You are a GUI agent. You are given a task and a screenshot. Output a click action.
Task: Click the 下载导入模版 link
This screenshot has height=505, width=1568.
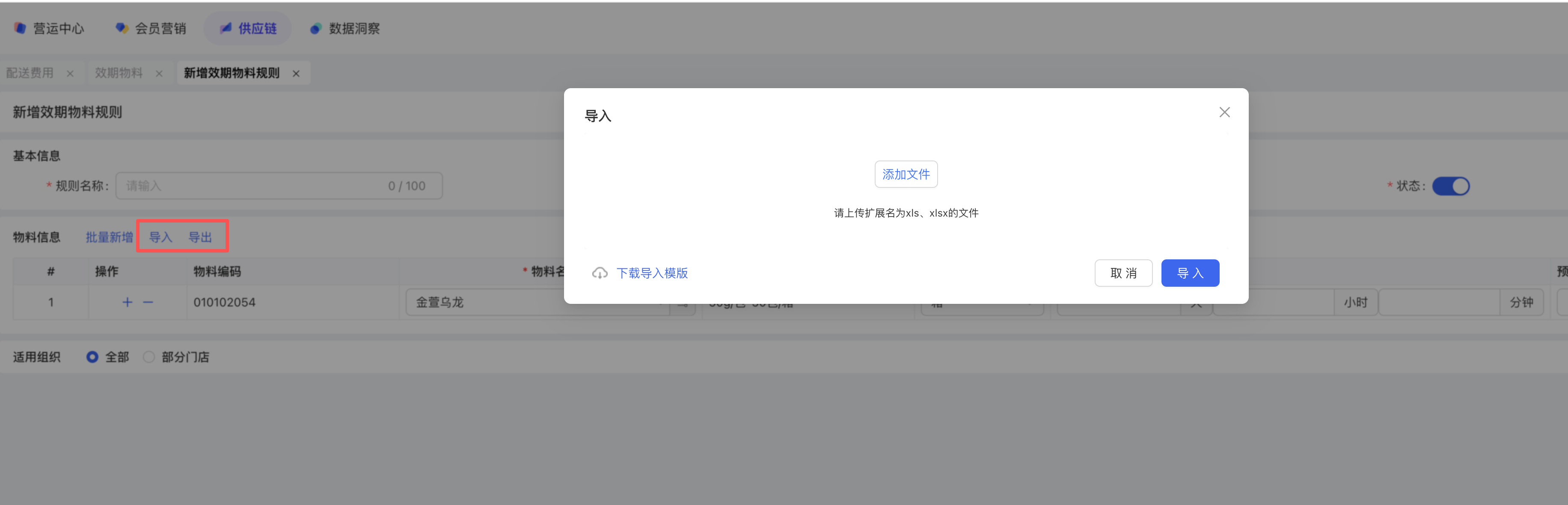[651, 273]
